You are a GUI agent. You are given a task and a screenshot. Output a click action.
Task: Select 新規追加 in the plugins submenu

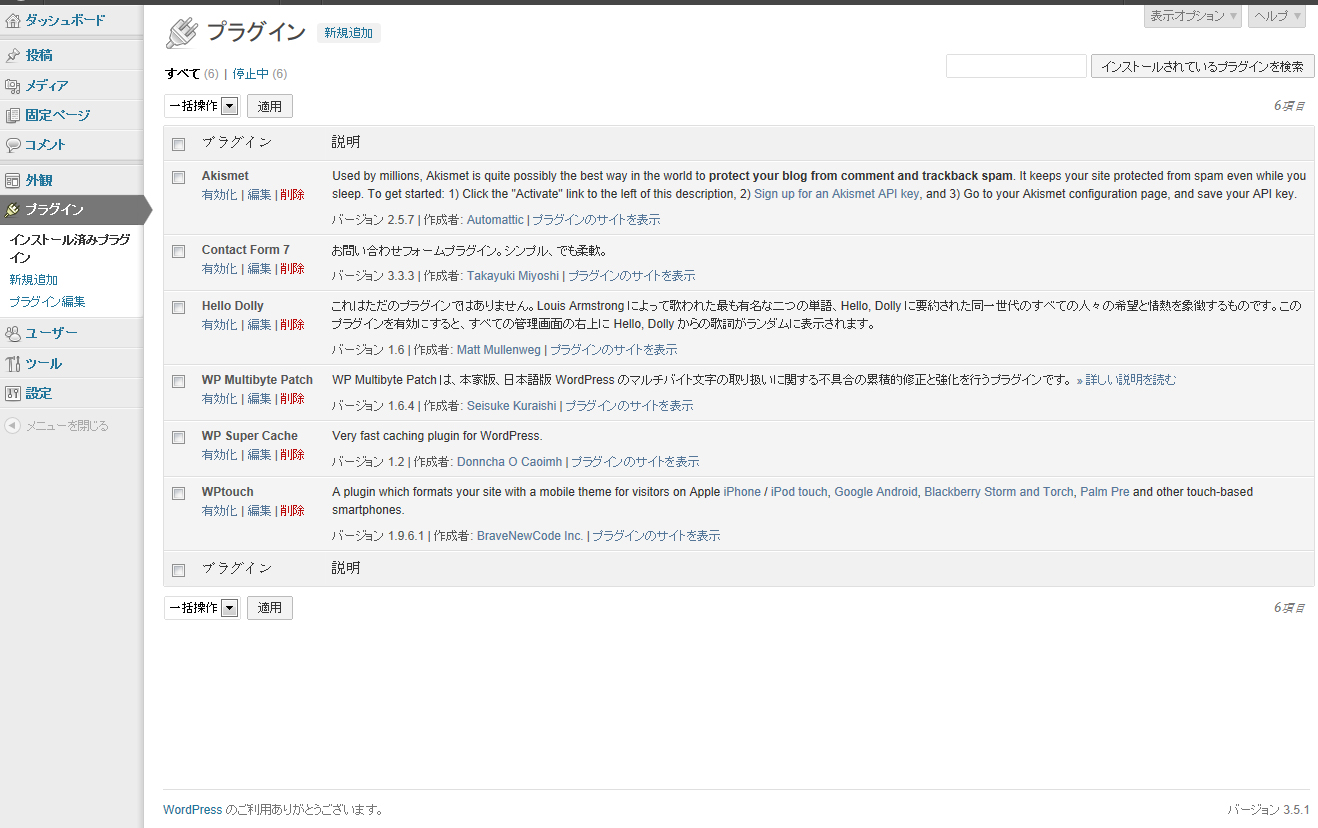(x=33, y=280)
